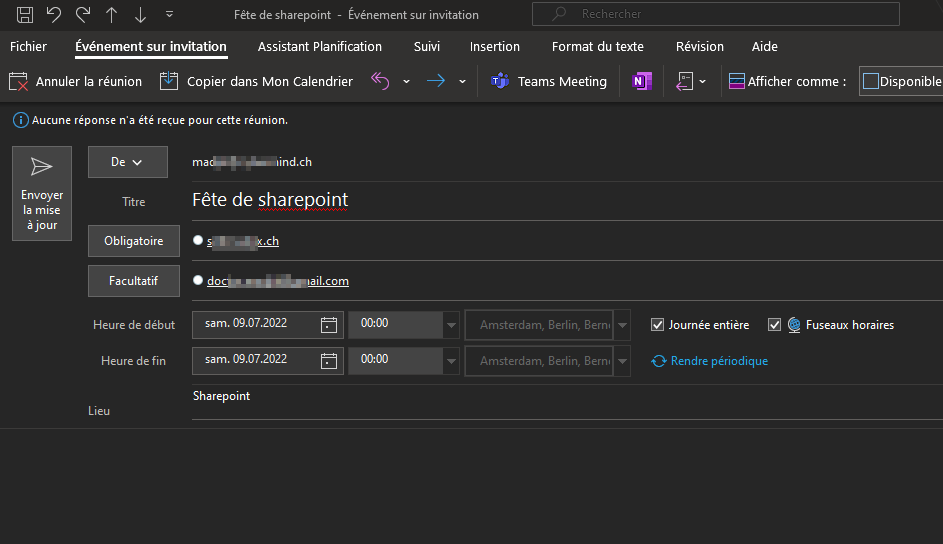
Task: Expand the De sender dropdown
Action: coord(127,162)
